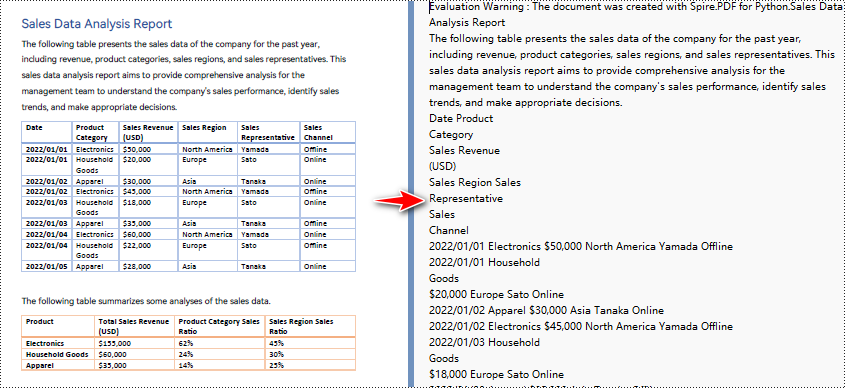Click the $30,000 cell in the PDF table
845x388 pixels.
pyautogui.click(x=148, y=181)
